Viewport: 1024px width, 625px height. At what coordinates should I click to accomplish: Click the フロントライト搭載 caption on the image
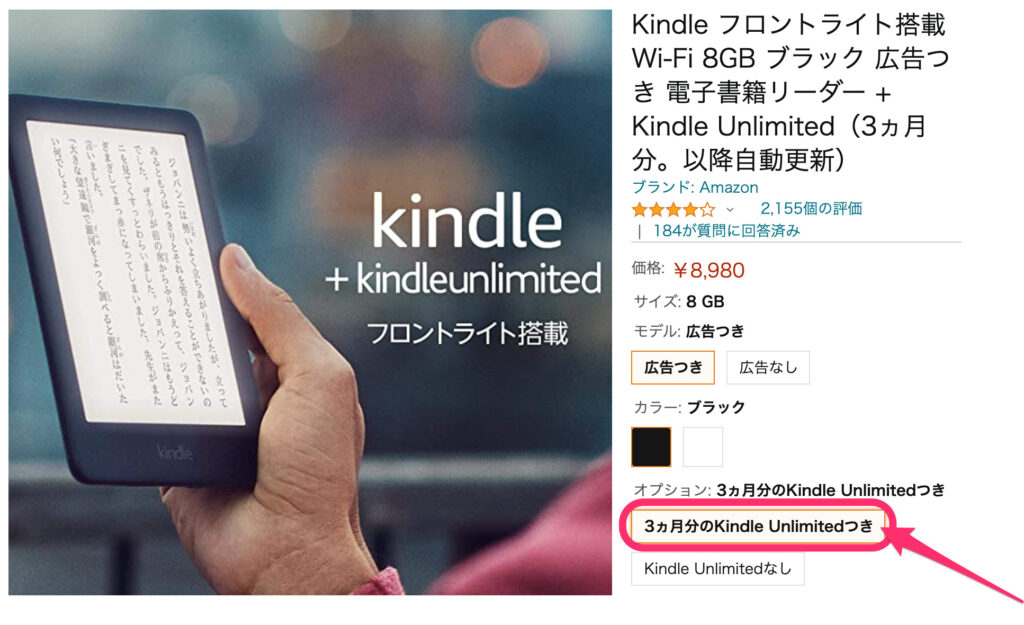467,333
